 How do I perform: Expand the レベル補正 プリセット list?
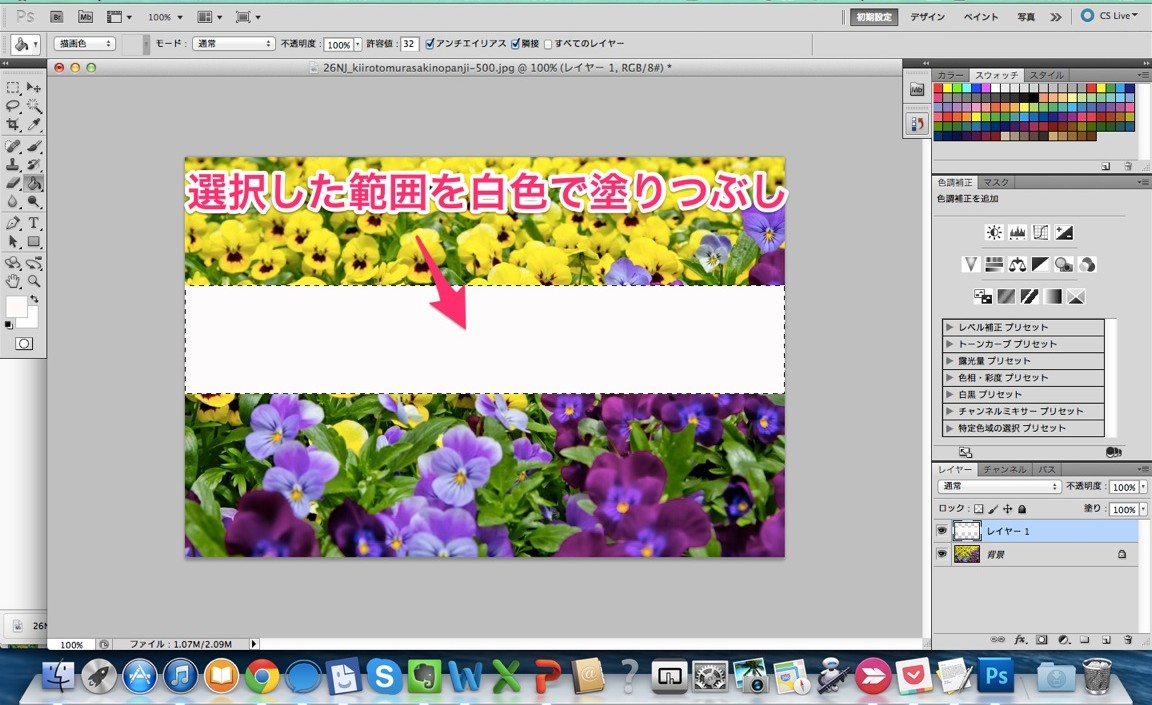click(x=950, y=327)
